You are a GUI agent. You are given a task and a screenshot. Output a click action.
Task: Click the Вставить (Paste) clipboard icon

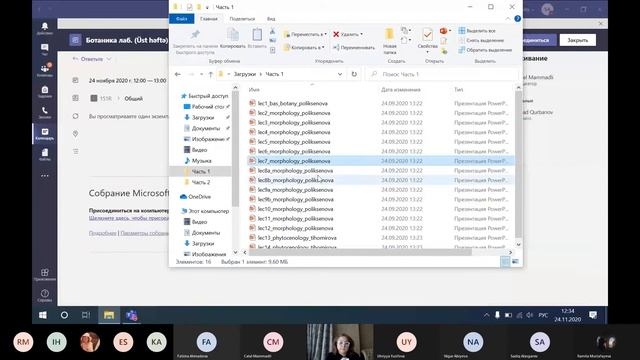(257, 35)
